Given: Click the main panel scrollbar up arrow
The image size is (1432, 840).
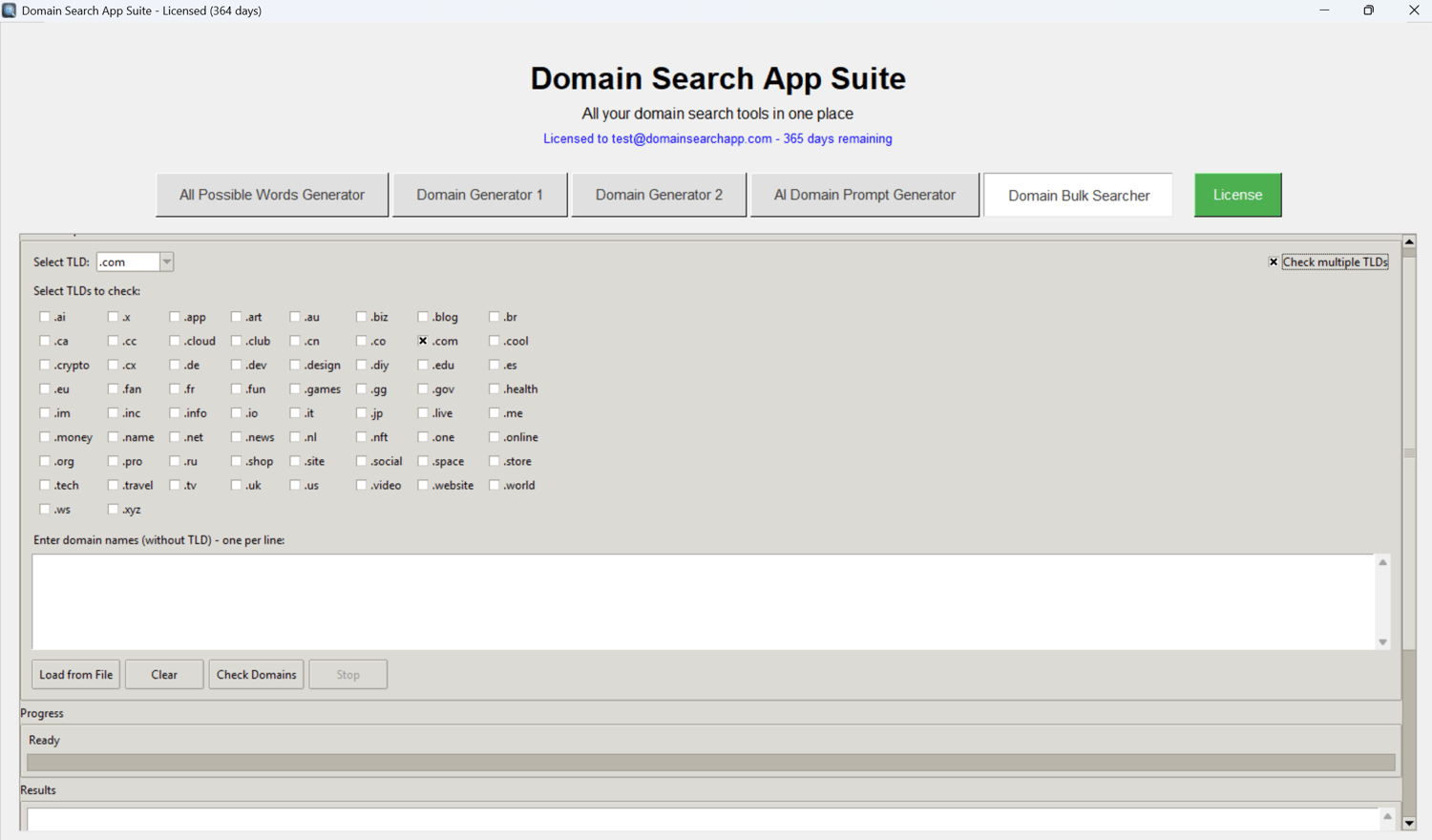Looking at the screenshot, I should click(x=1409, y=241).
